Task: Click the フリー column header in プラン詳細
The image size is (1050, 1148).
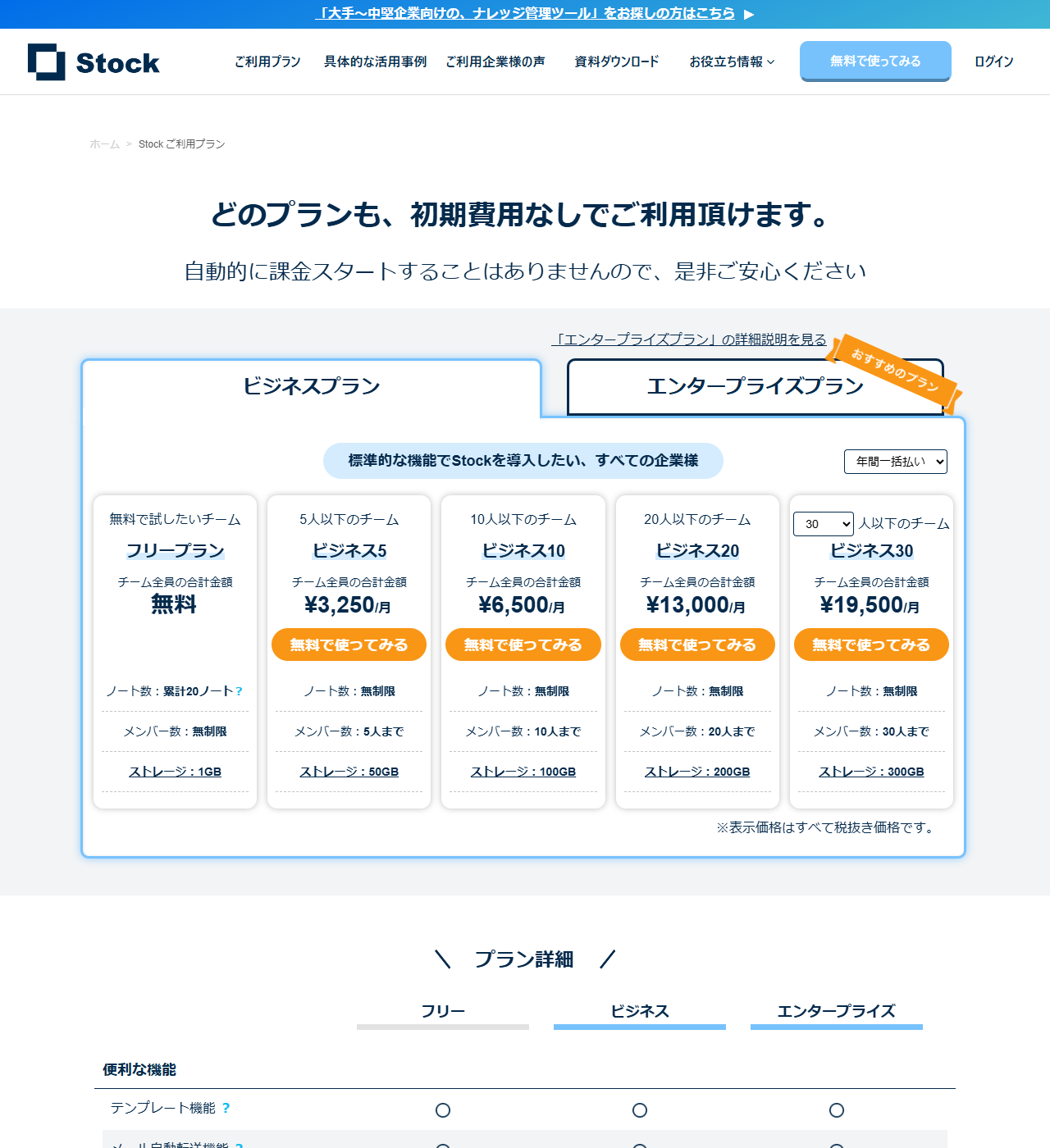Action: [443, 1011]
